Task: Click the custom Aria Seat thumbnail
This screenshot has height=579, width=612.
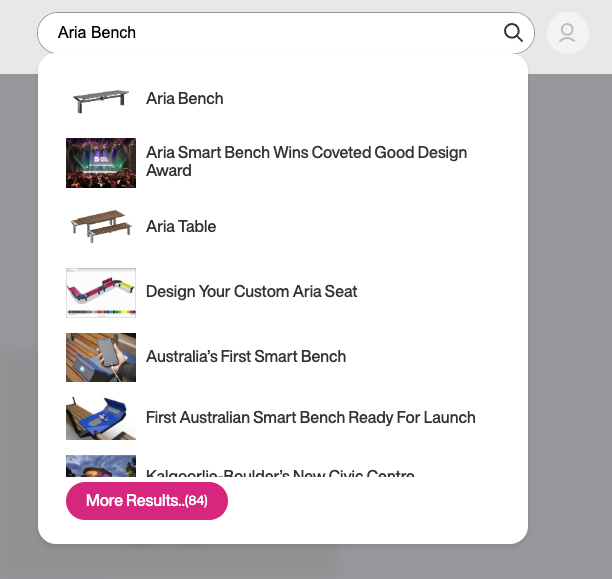Action: [x=101, y=292]
